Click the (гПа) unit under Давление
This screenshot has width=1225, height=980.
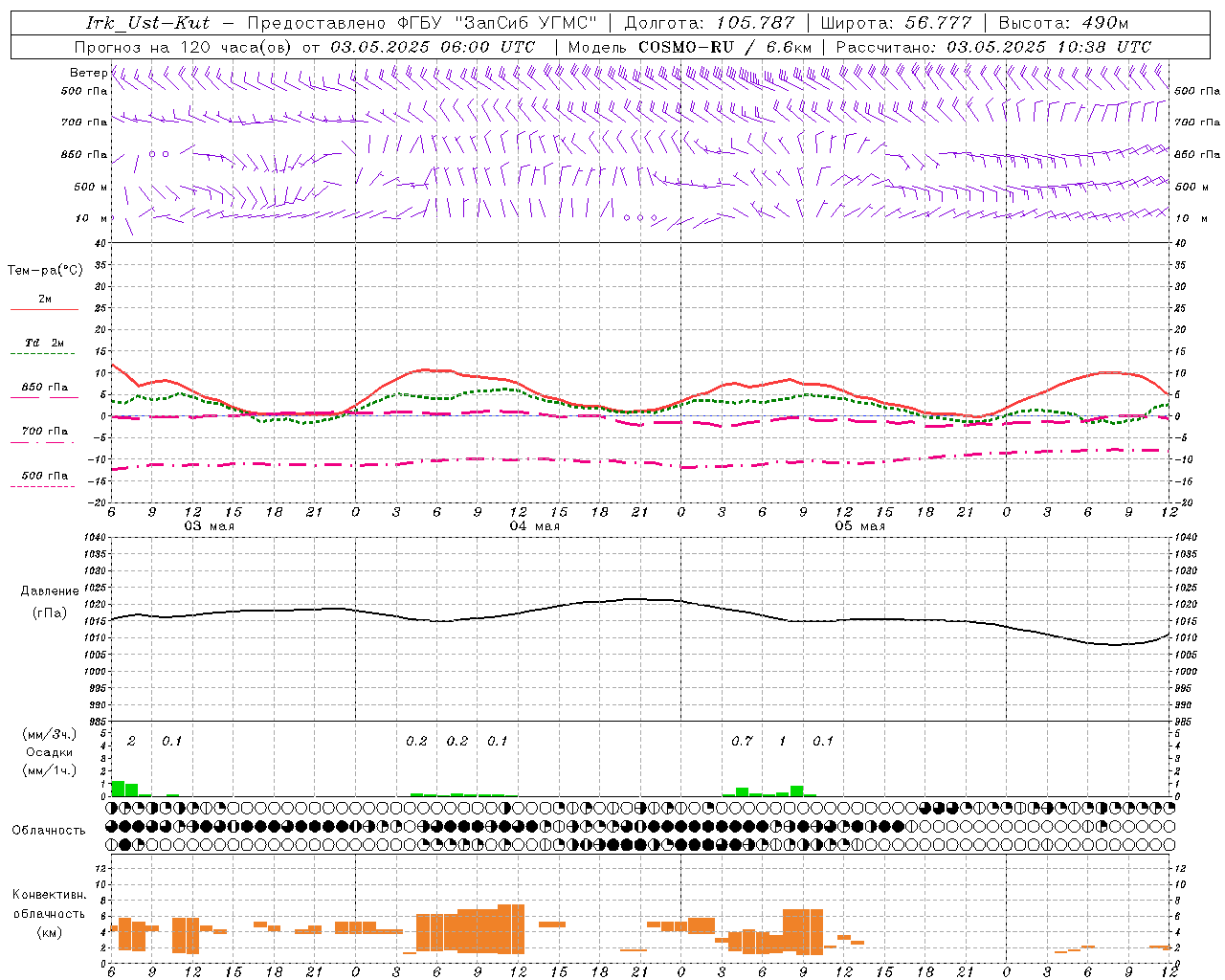click(x=50, y=613)
